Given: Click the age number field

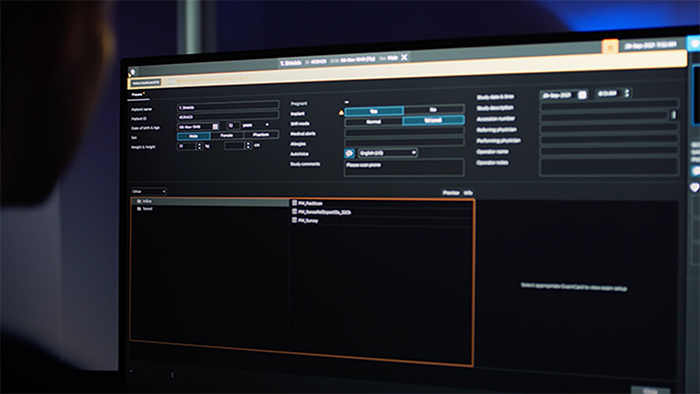Looking at the screenshot, I should pos(233,126).
